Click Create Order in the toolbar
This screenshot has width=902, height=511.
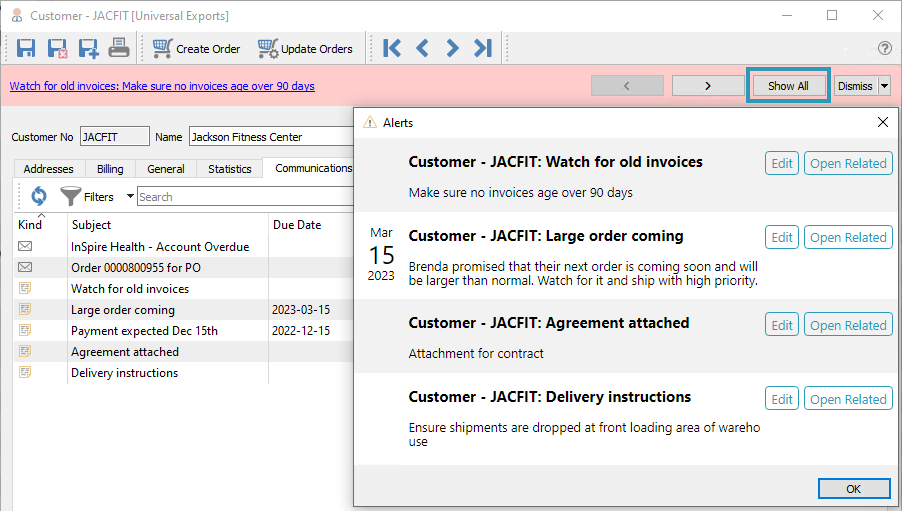click(x=196, y=48)
